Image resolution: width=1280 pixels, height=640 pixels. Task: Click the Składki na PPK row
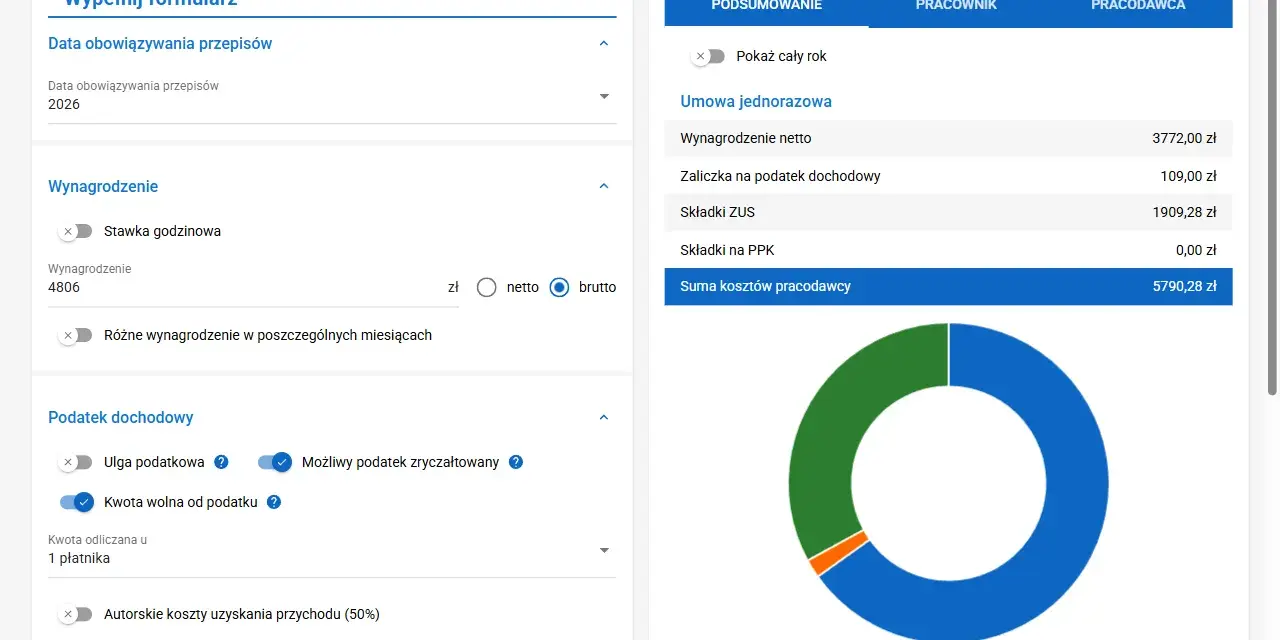point(948,250)
